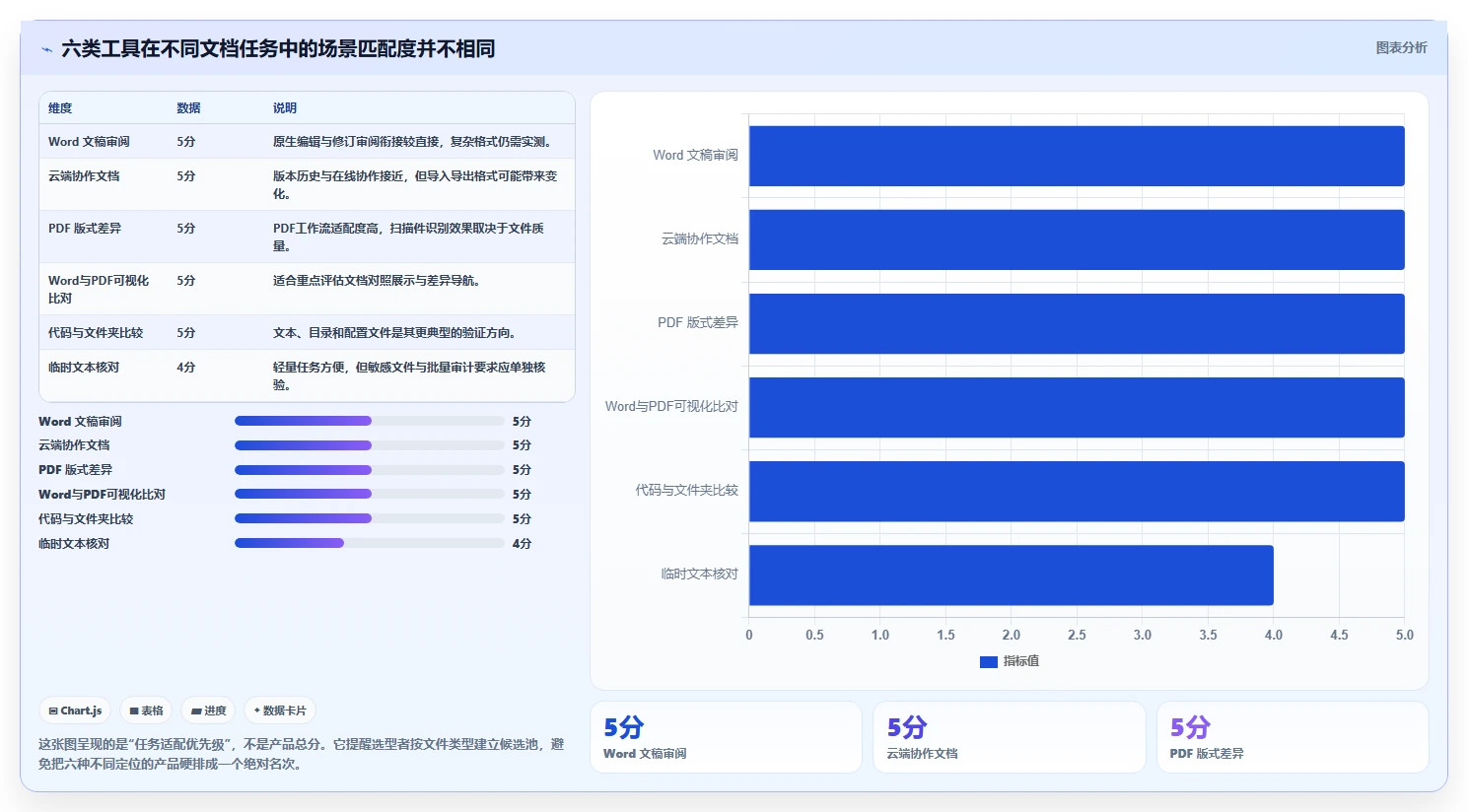Select the 进度 tag chip
This screenshot has width=1468, height=812.
point(208,710)
